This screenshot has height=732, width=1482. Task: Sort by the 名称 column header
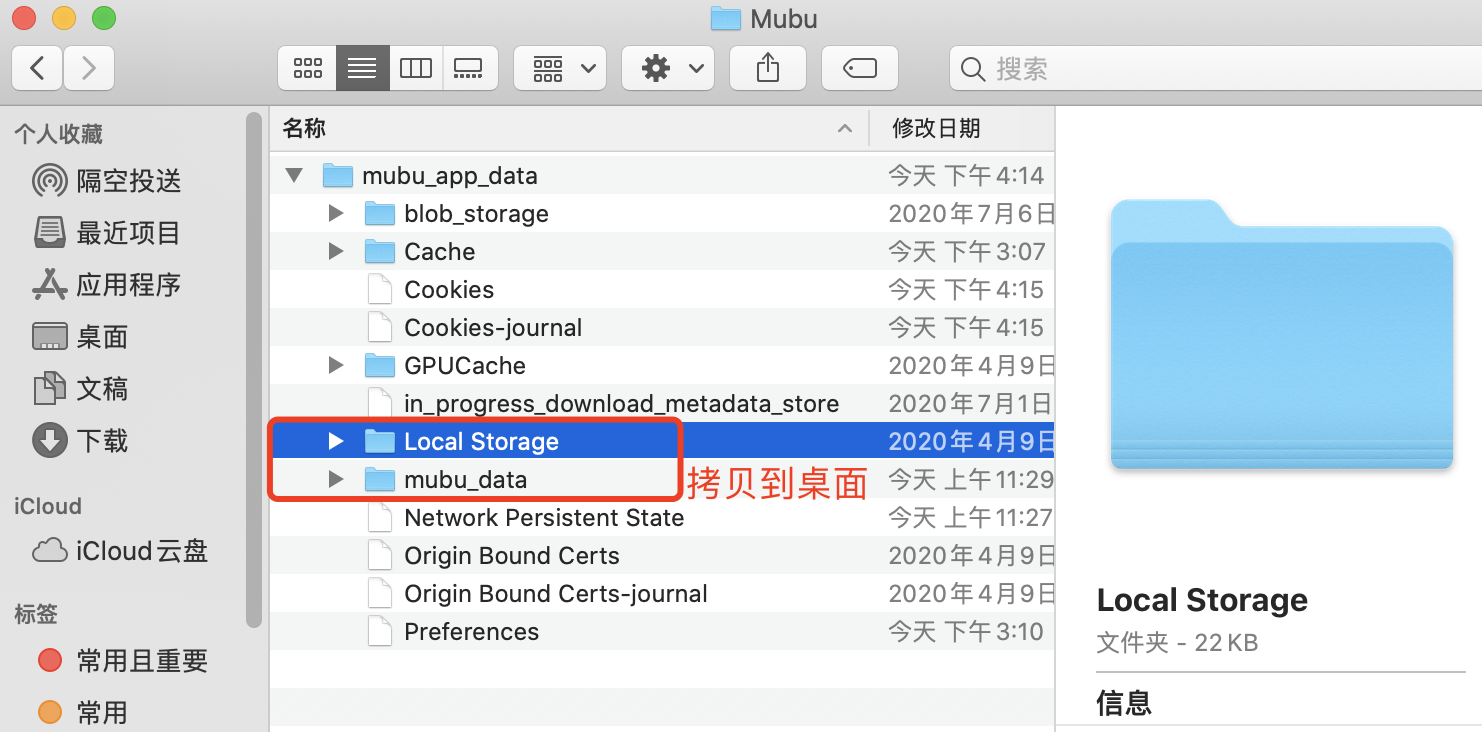568,128
